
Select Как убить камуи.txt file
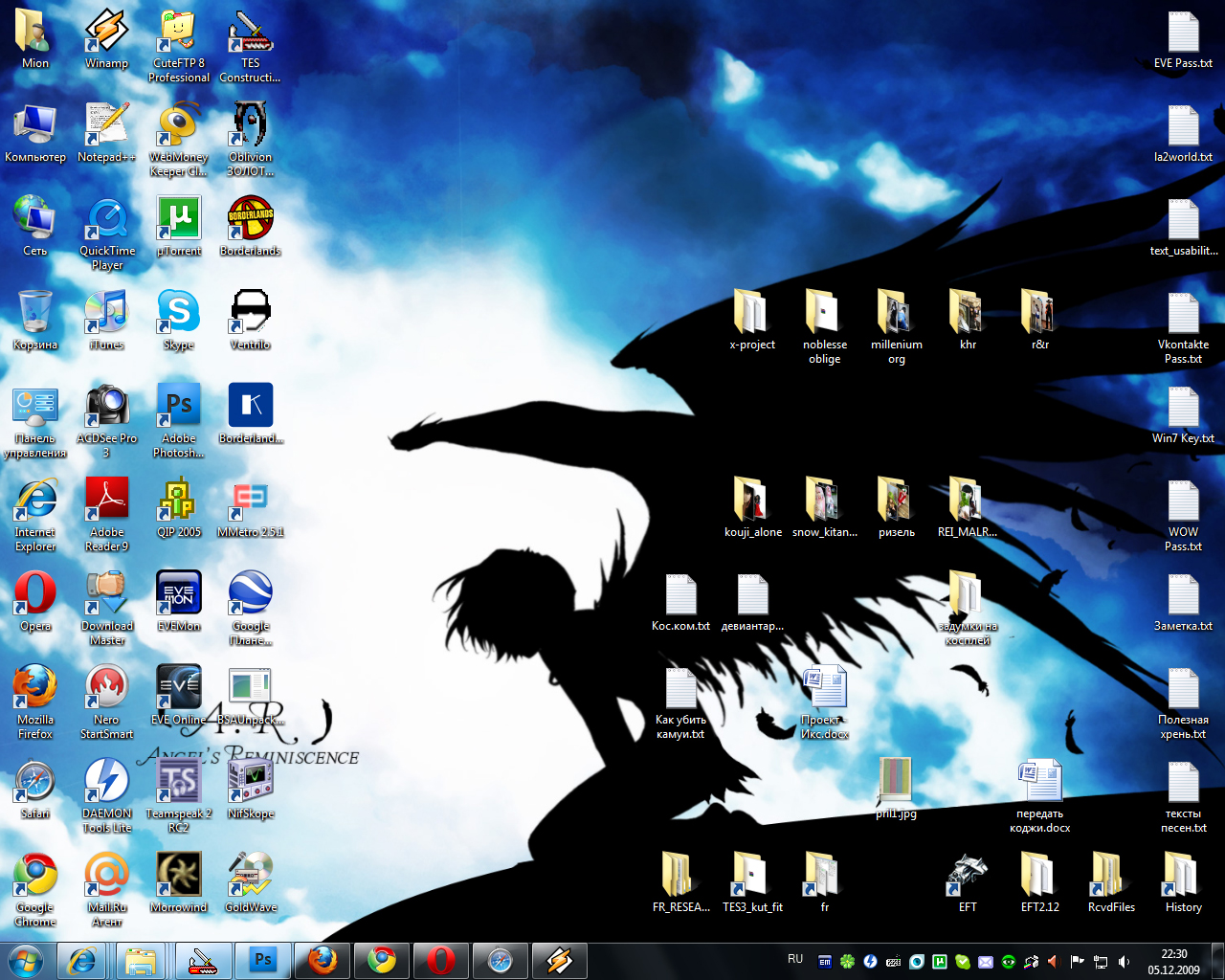(x=680, y=702)
